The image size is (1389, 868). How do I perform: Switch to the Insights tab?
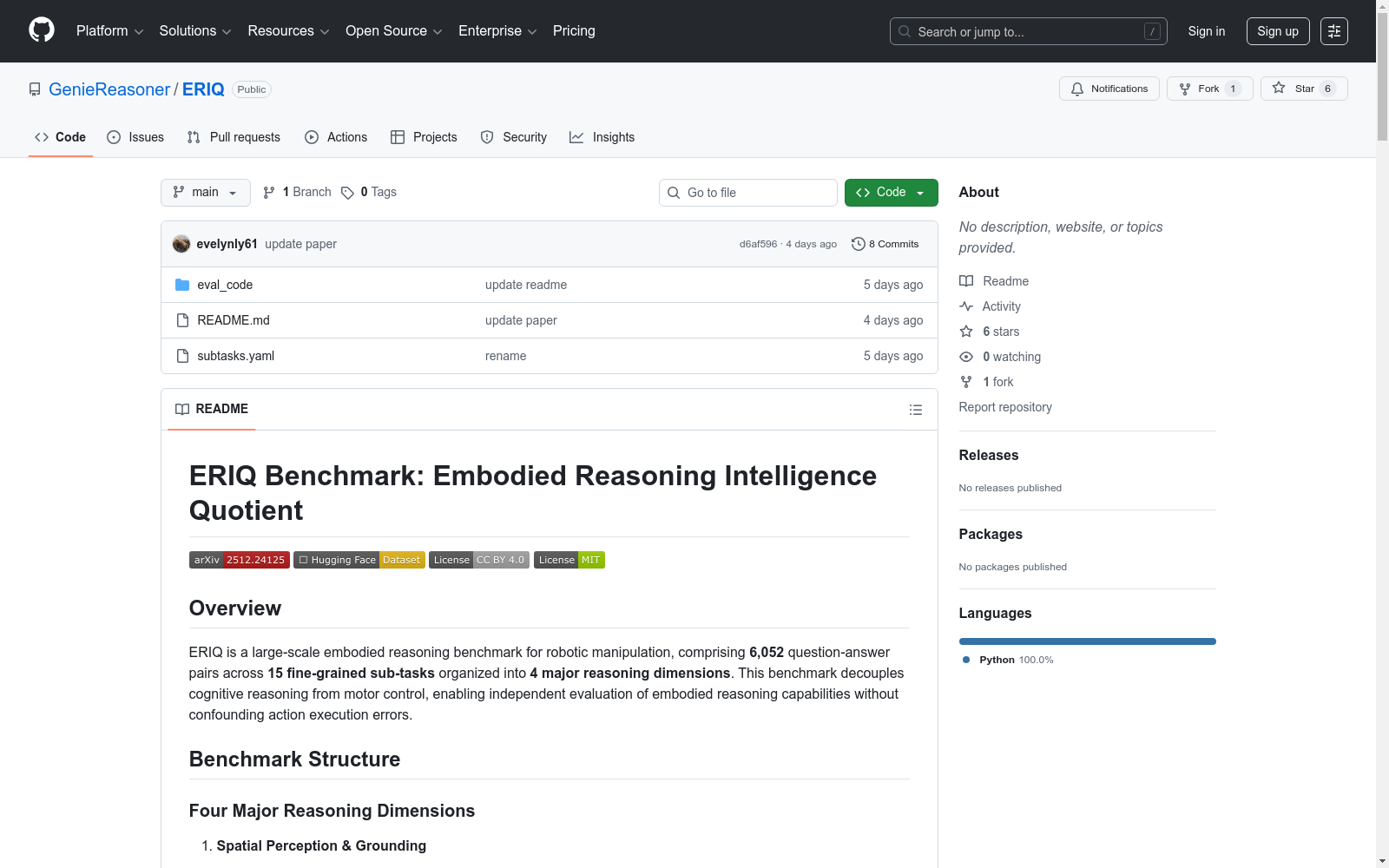pos(602,137)
